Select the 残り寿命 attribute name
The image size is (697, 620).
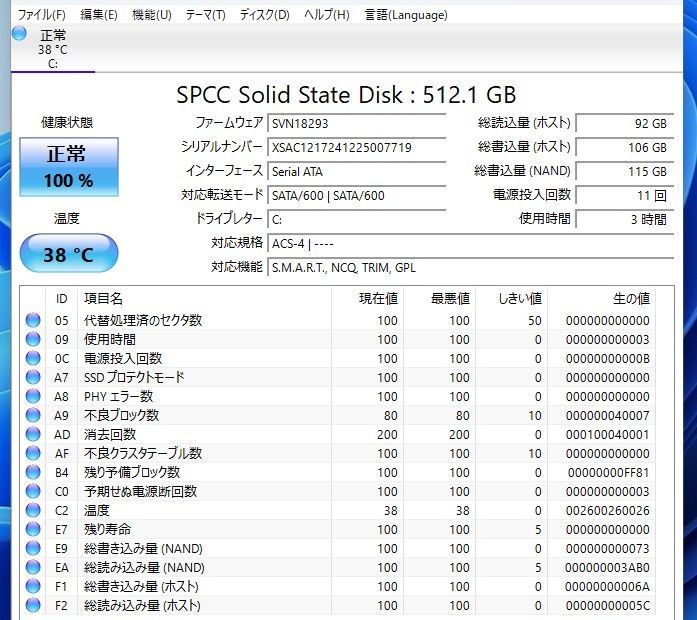pyautogui.click(x=108, y=529)
